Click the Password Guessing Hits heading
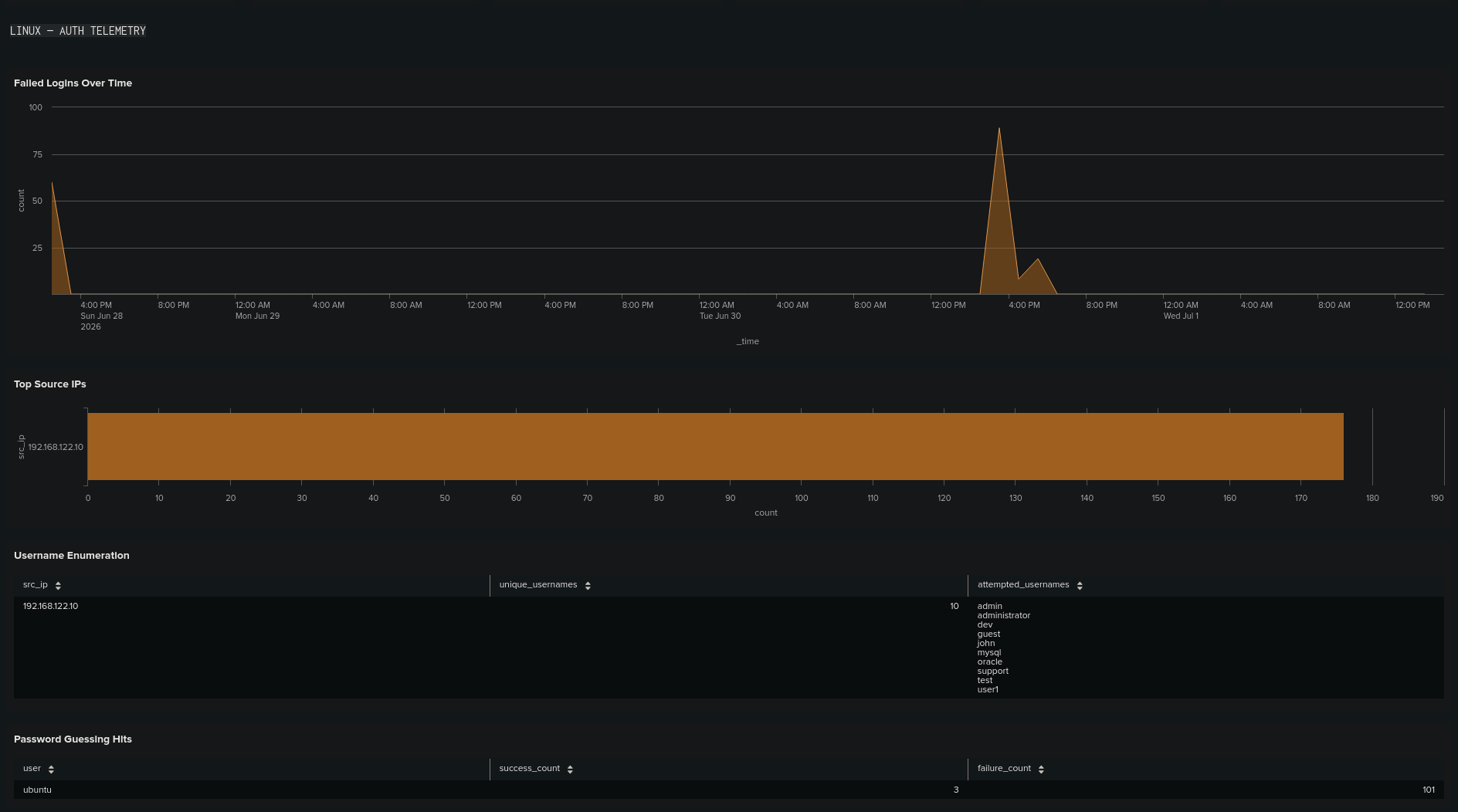Viewport: 1458px width, 812px height. pyautogui.click(x=73, y=739)
